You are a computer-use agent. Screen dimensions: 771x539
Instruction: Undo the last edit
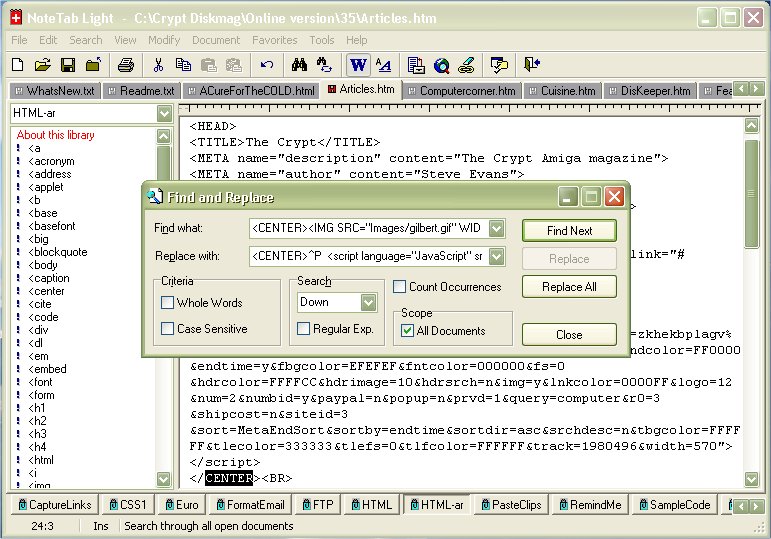coord(267,65)
